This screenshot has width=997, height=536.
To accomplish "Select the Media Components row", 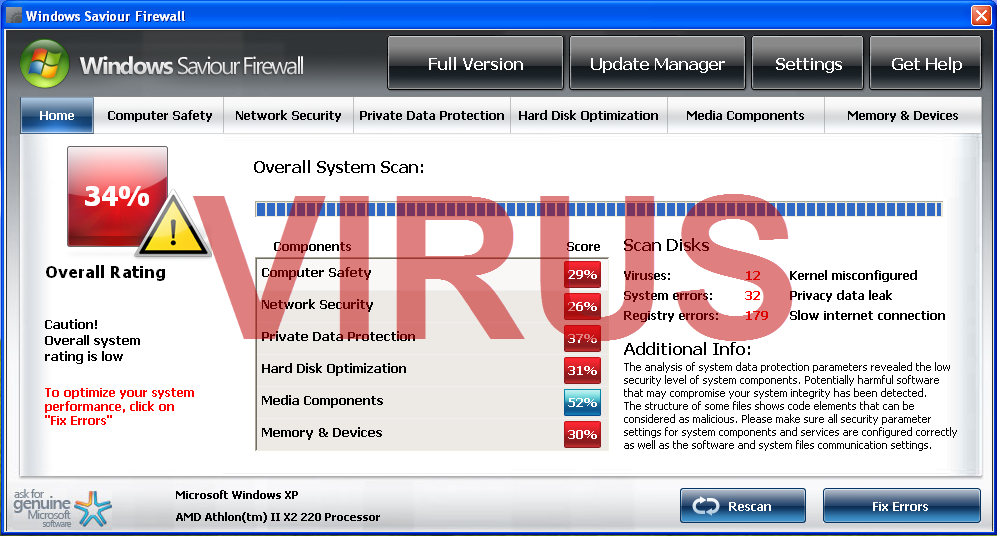I will pos(432,402).
